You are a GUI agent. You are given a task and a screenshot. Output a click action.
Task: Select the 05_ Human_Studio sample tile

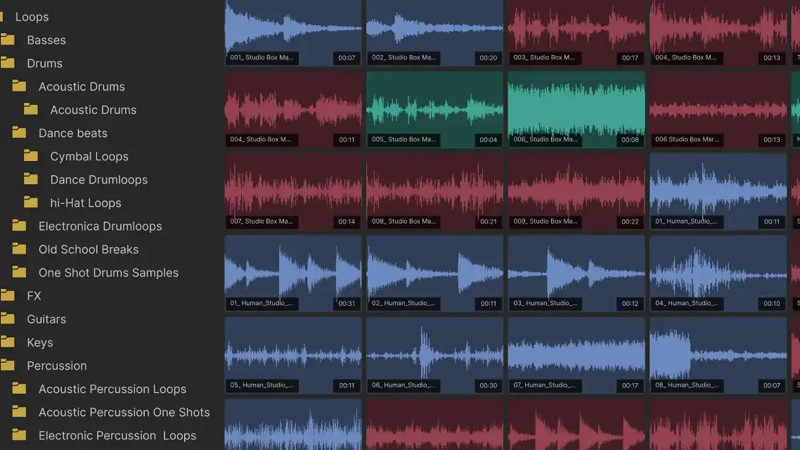point(293,355)
